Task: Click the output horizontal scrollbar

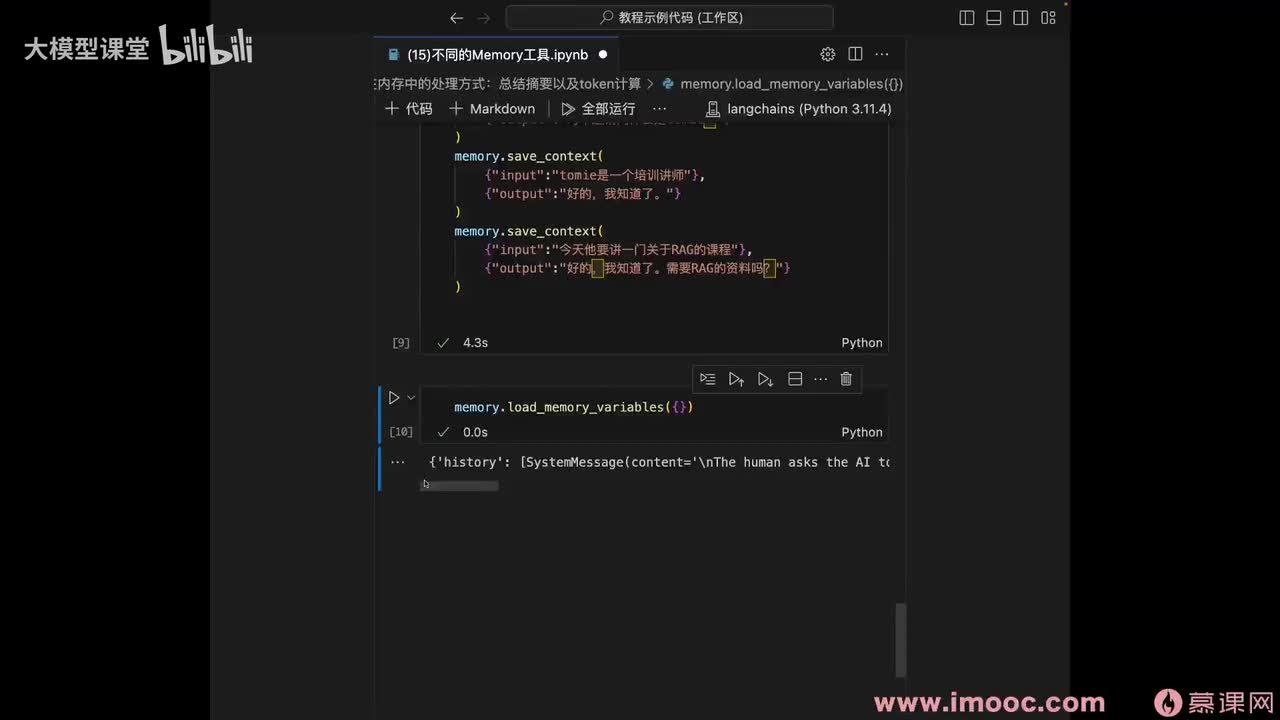Action: (459, 486)
